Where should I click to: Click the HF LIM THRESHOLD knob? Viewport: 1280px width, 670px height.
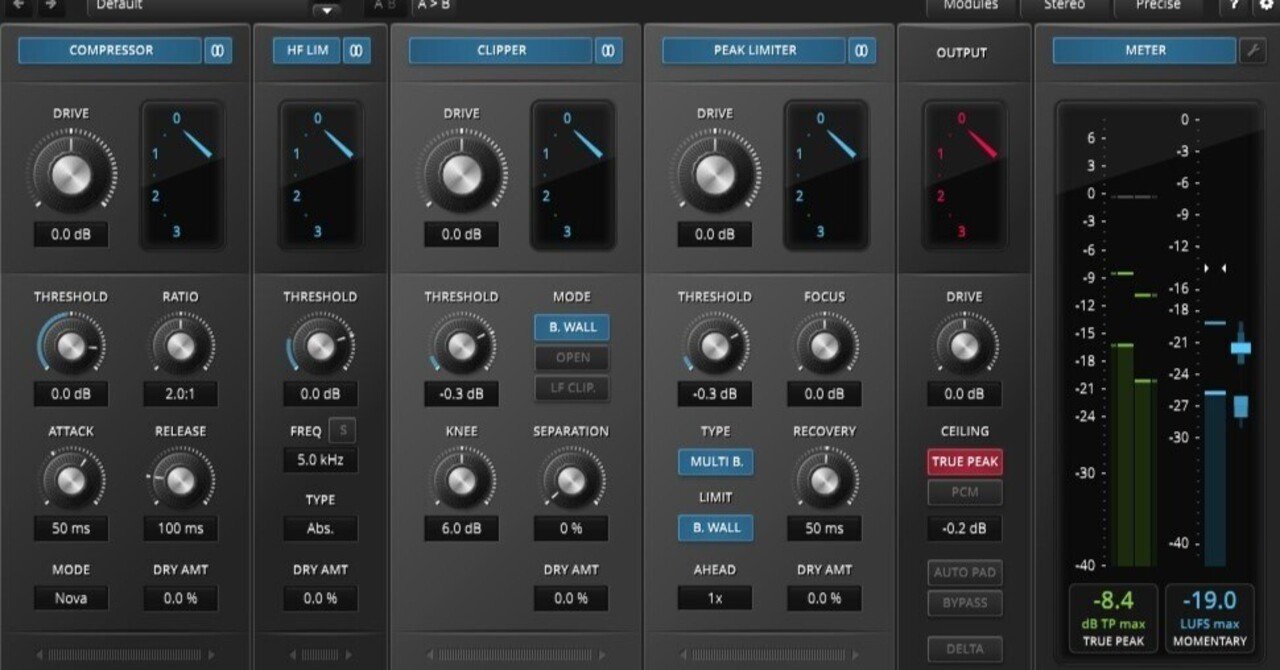(x=320, y=347)
